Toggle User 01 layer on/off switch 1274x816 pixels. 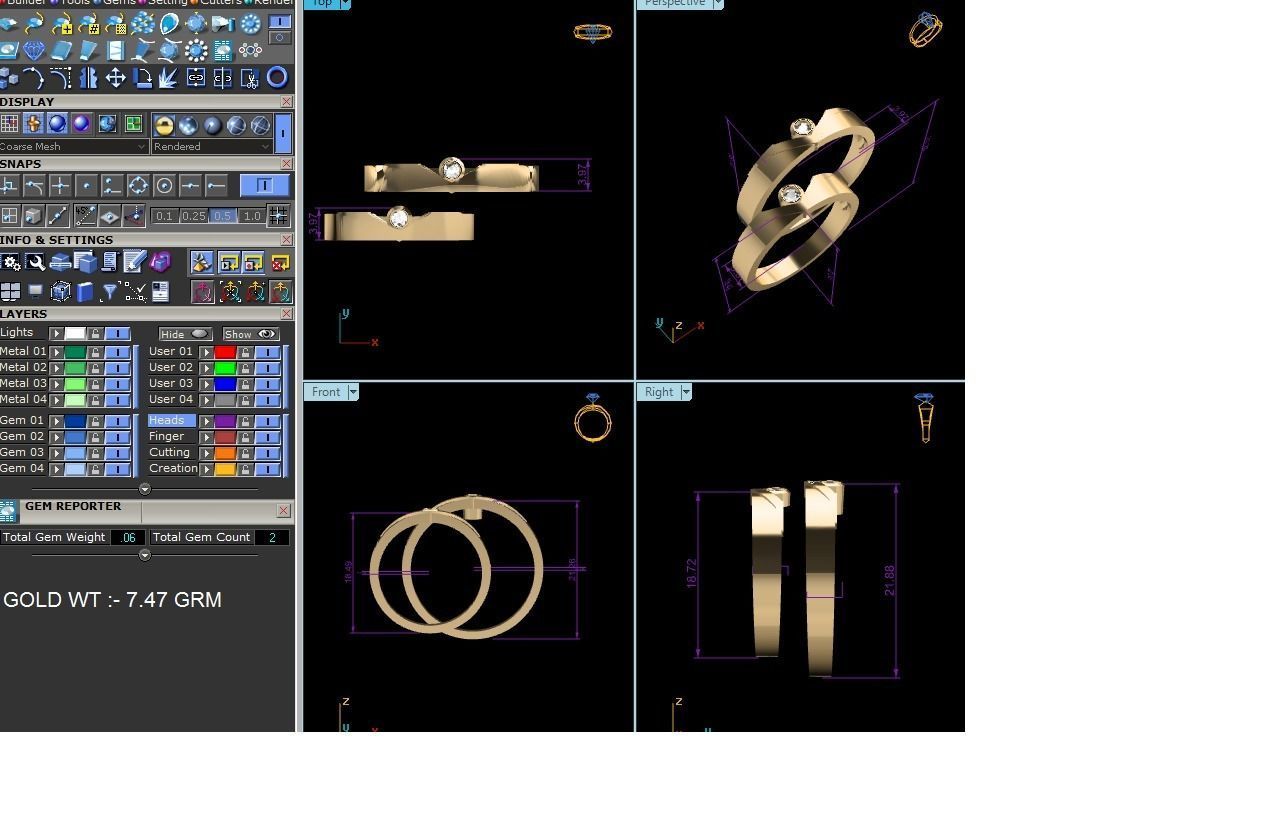click(x=267, y=352)
